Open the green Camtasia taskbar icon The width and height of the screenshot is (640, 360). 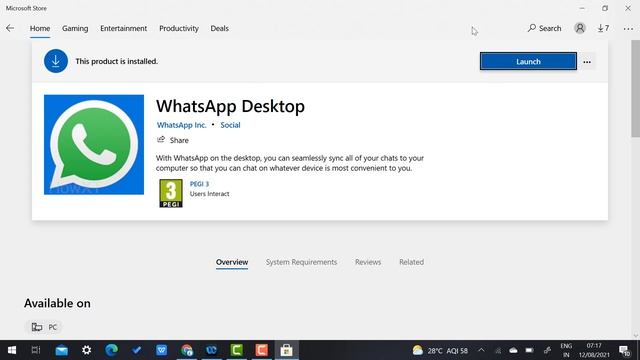tap(237, 350)
